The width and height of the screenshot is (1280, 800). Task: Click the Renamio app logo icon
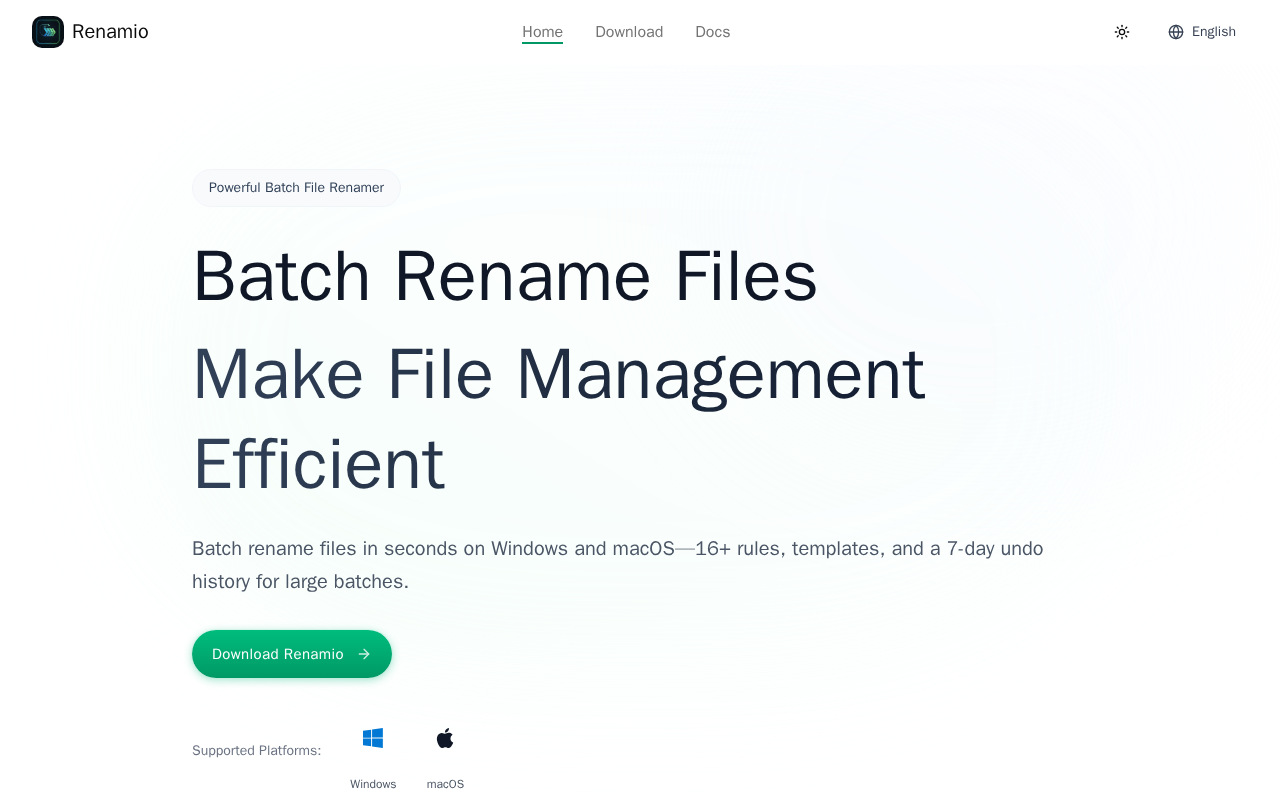tap(48, 32)
